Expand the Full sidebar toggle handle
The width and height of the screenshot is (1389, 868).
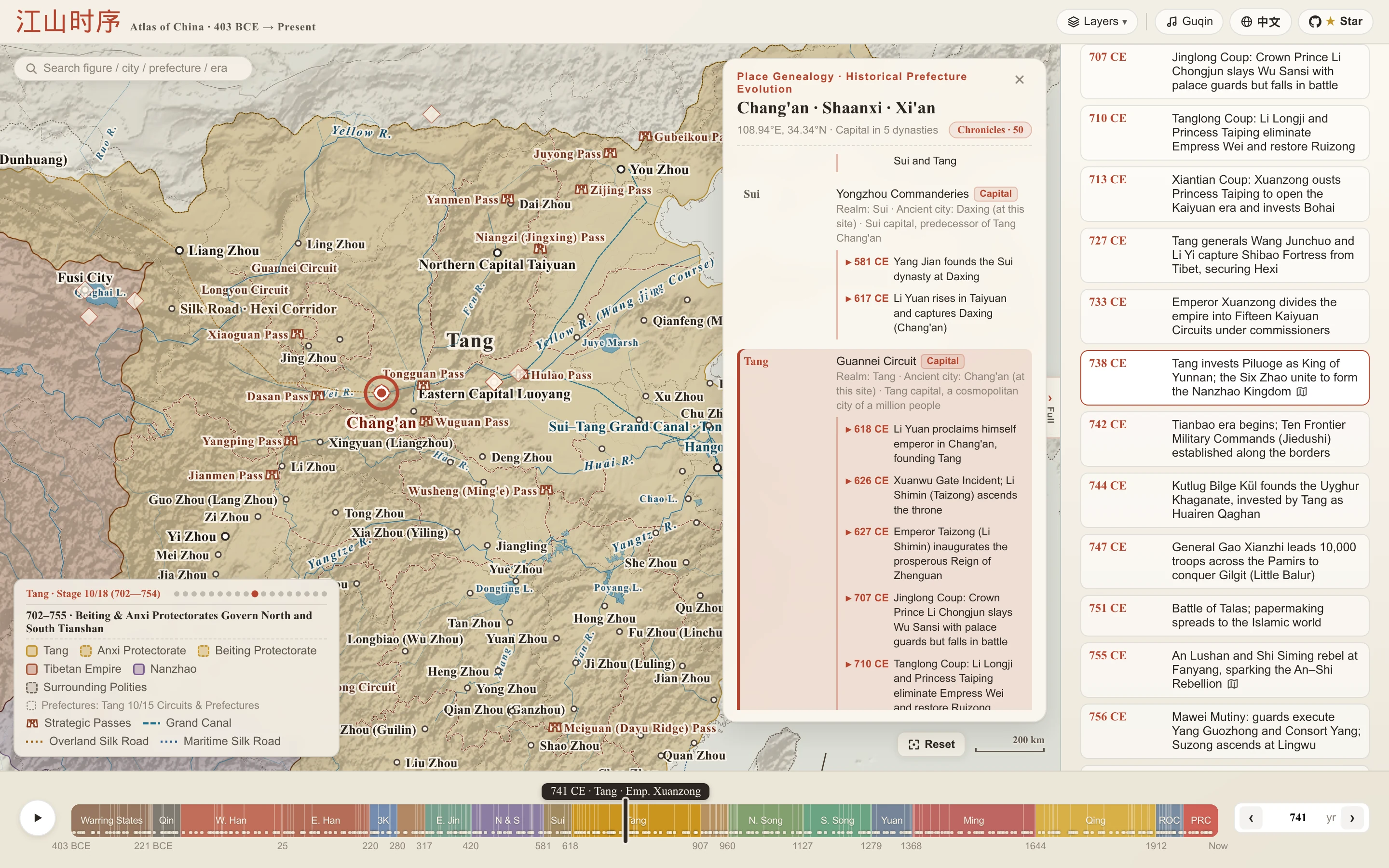pyautogui.click(x=1051, y=407)
